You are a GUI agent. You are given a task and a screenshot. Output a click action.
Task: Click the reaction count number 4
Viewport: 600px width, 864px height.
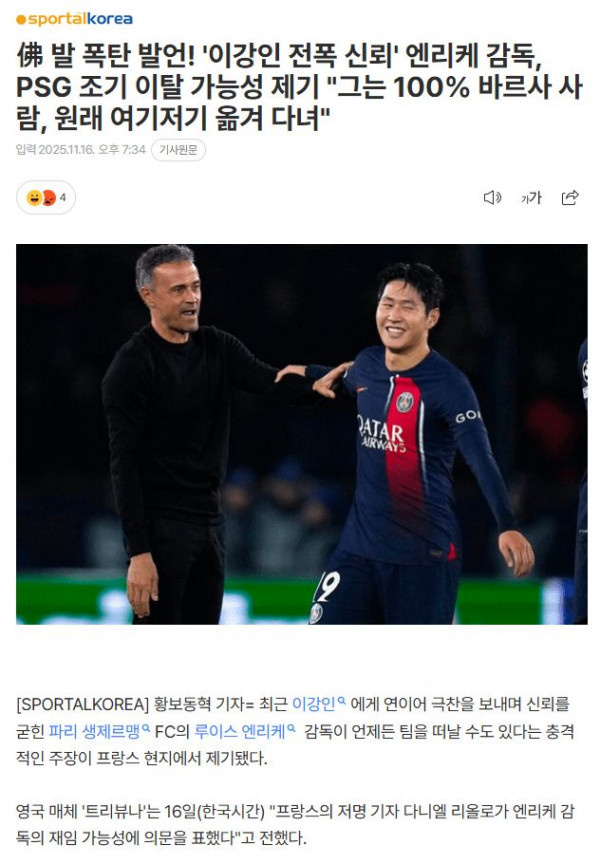coord(63,197)
